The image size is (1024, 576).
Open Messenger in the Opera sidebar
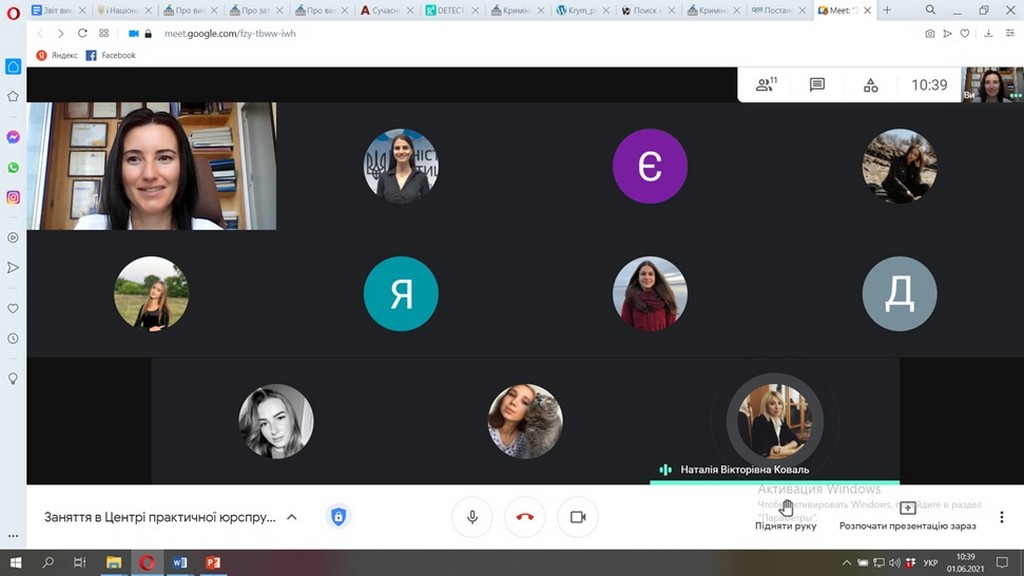[x=13, y=138]
